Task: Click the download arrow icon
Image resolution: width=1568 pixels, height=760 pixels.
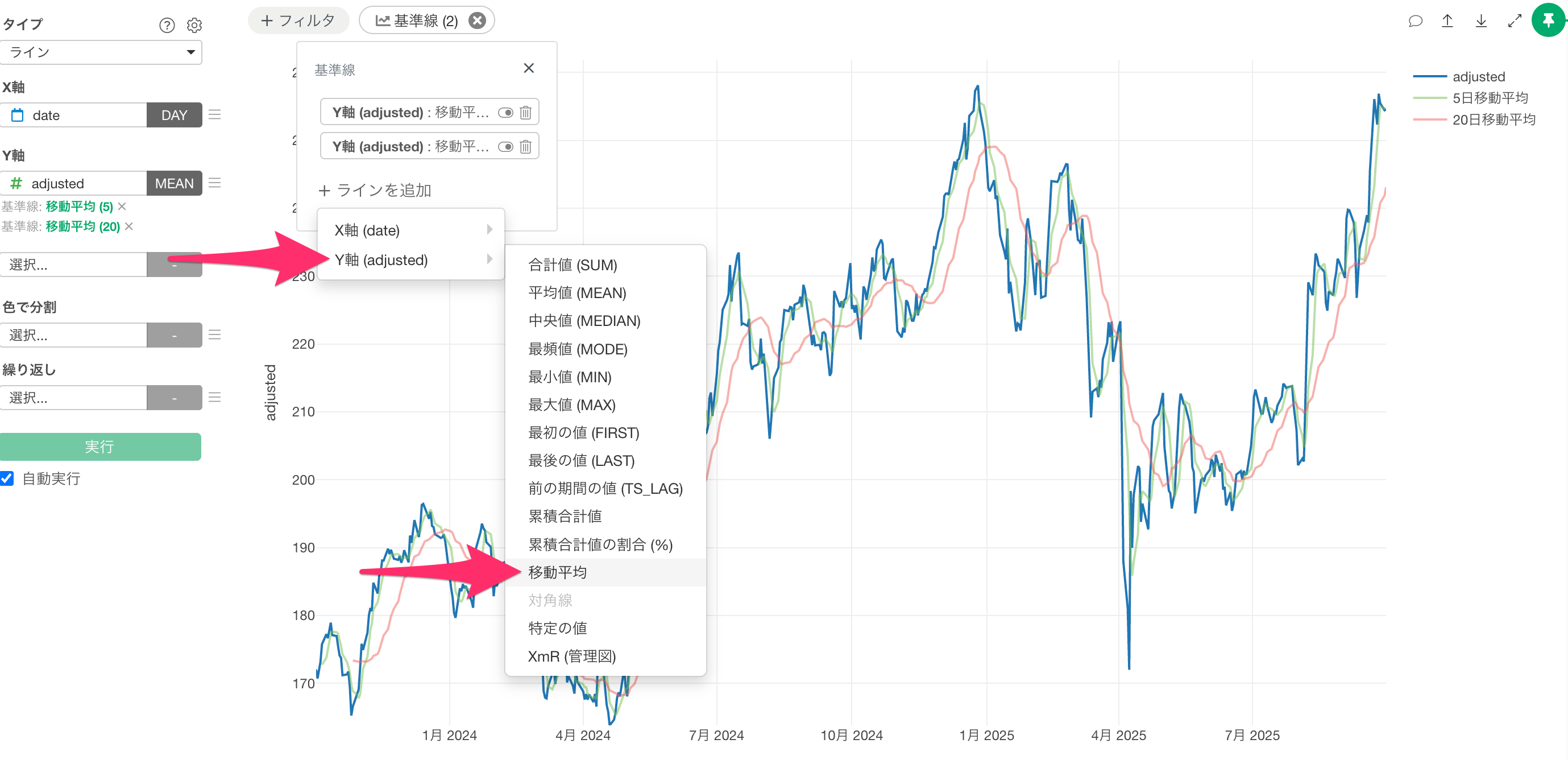Action: tap(1481, 21)
